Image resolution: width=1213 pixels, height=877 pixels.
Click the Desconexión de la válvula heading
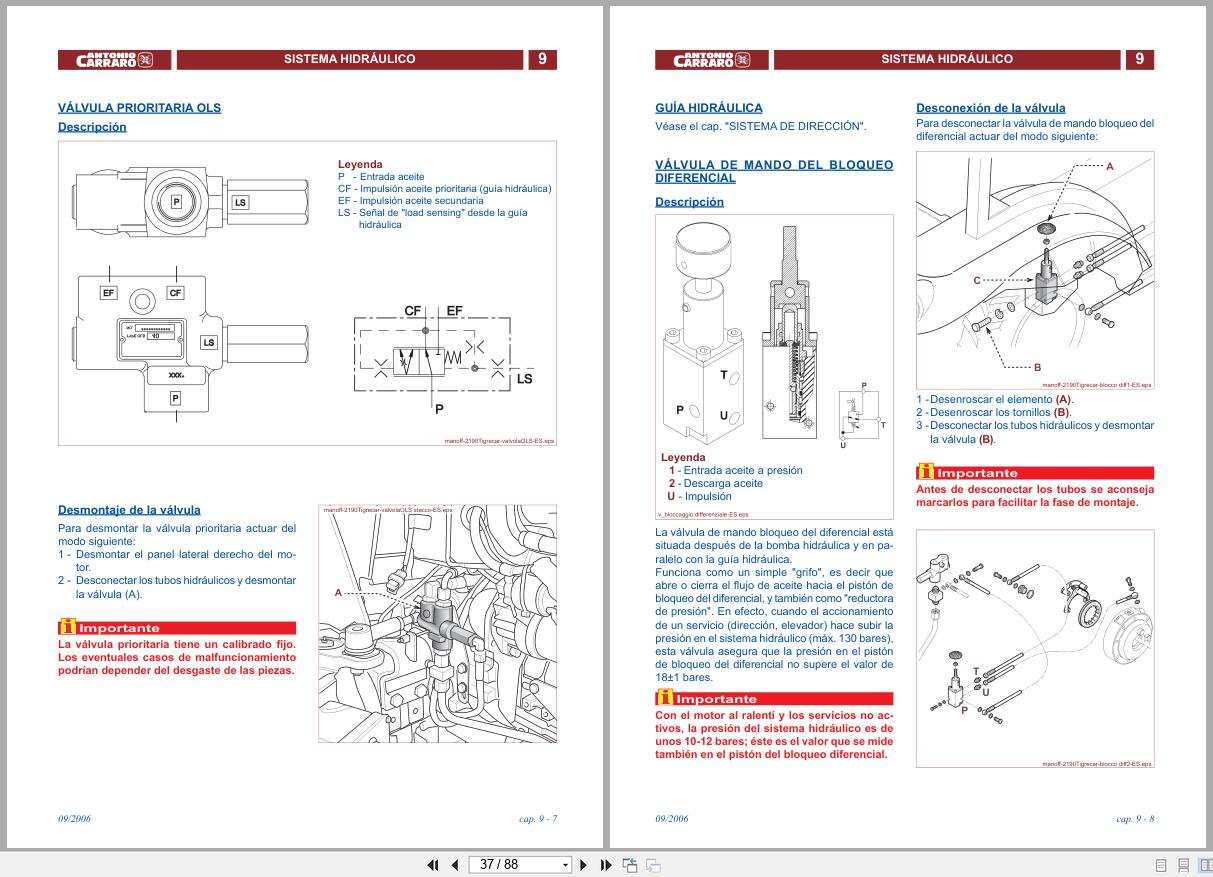pos(991,108)
